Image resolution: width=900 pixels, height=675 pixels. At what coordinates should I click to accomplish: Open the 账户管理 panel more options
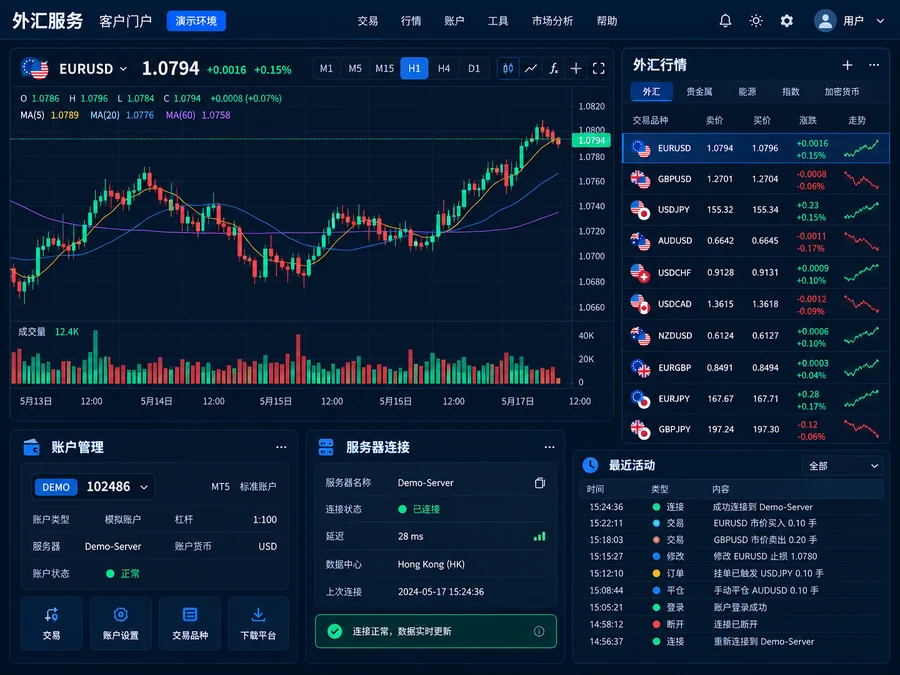(281, 447)
